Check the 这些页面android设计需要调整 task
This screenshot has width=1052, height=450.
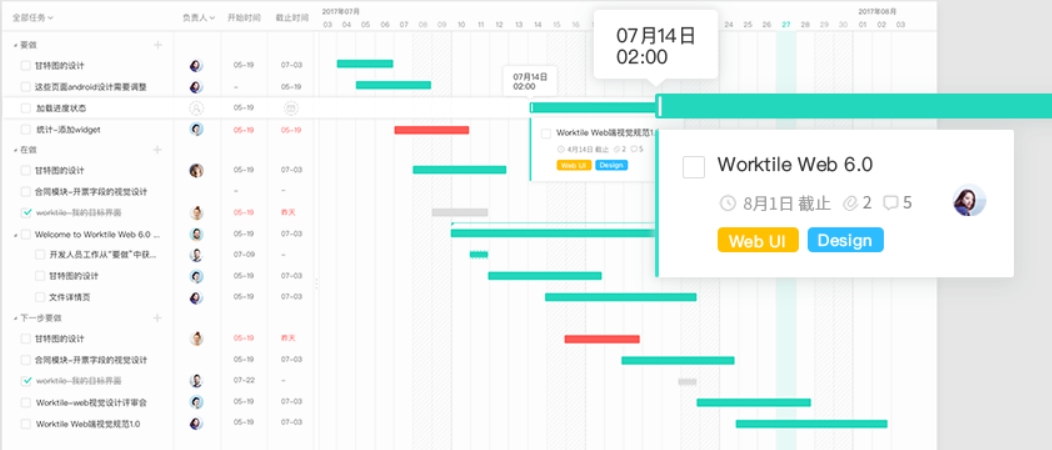[x=25, y=87]
